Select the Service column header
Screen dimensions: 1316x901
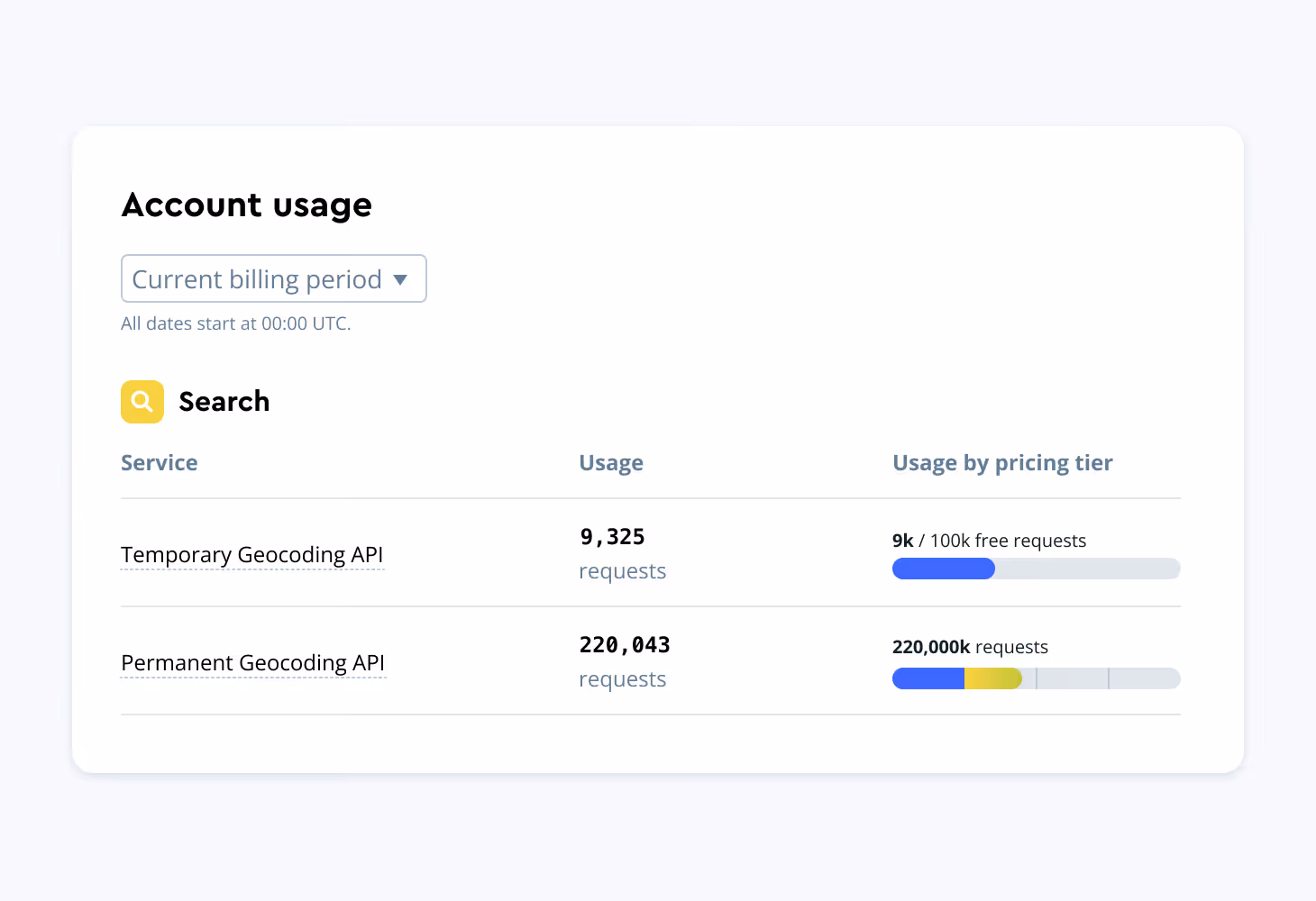coord(160,463)
